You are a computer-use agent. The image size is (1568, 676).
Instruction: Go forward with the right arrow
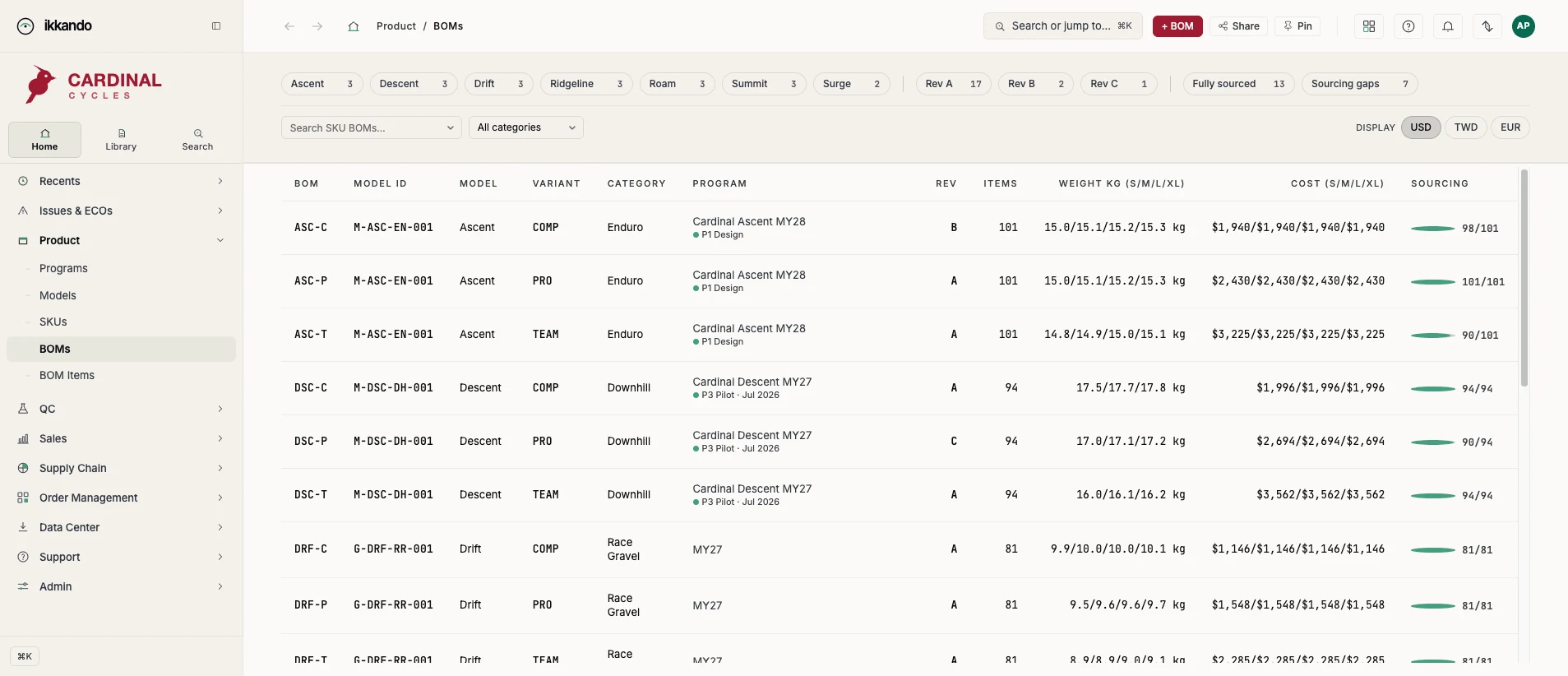click(x=317, y=26)
